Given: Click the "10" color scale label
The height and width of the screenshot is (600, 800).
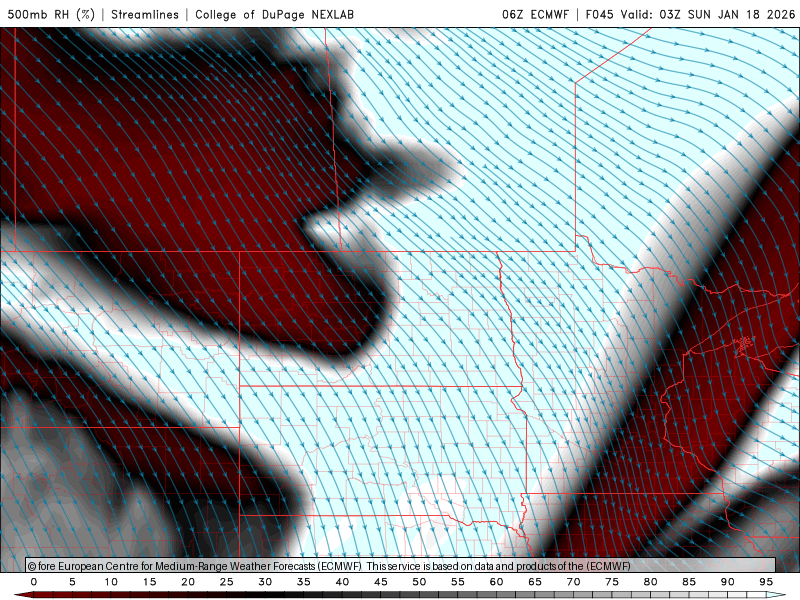Looking at the screenshot, I should click(x=111, y=582).
